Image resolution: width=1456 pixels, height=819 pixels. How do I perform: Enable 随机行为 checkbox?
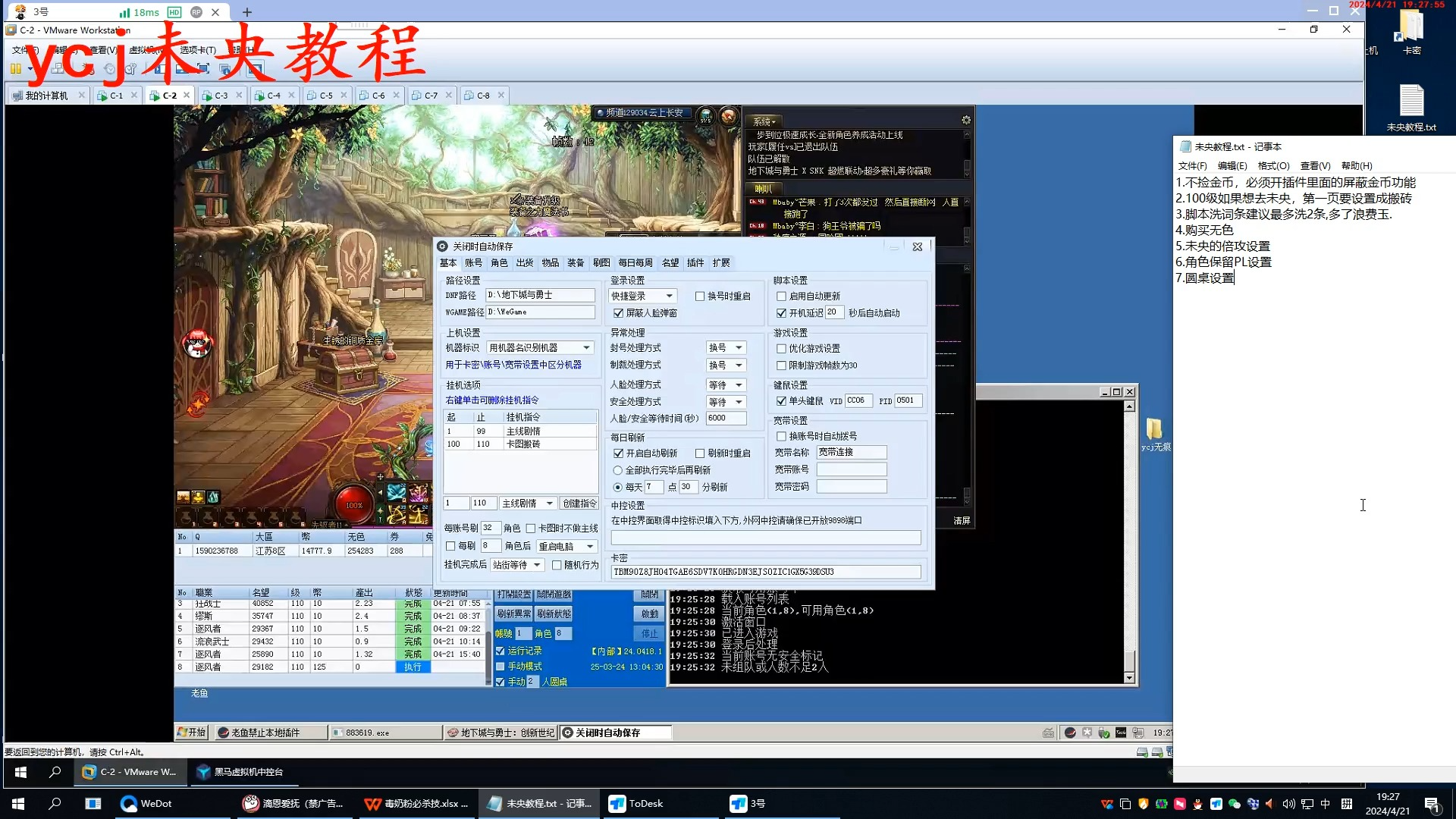[557, 565]
